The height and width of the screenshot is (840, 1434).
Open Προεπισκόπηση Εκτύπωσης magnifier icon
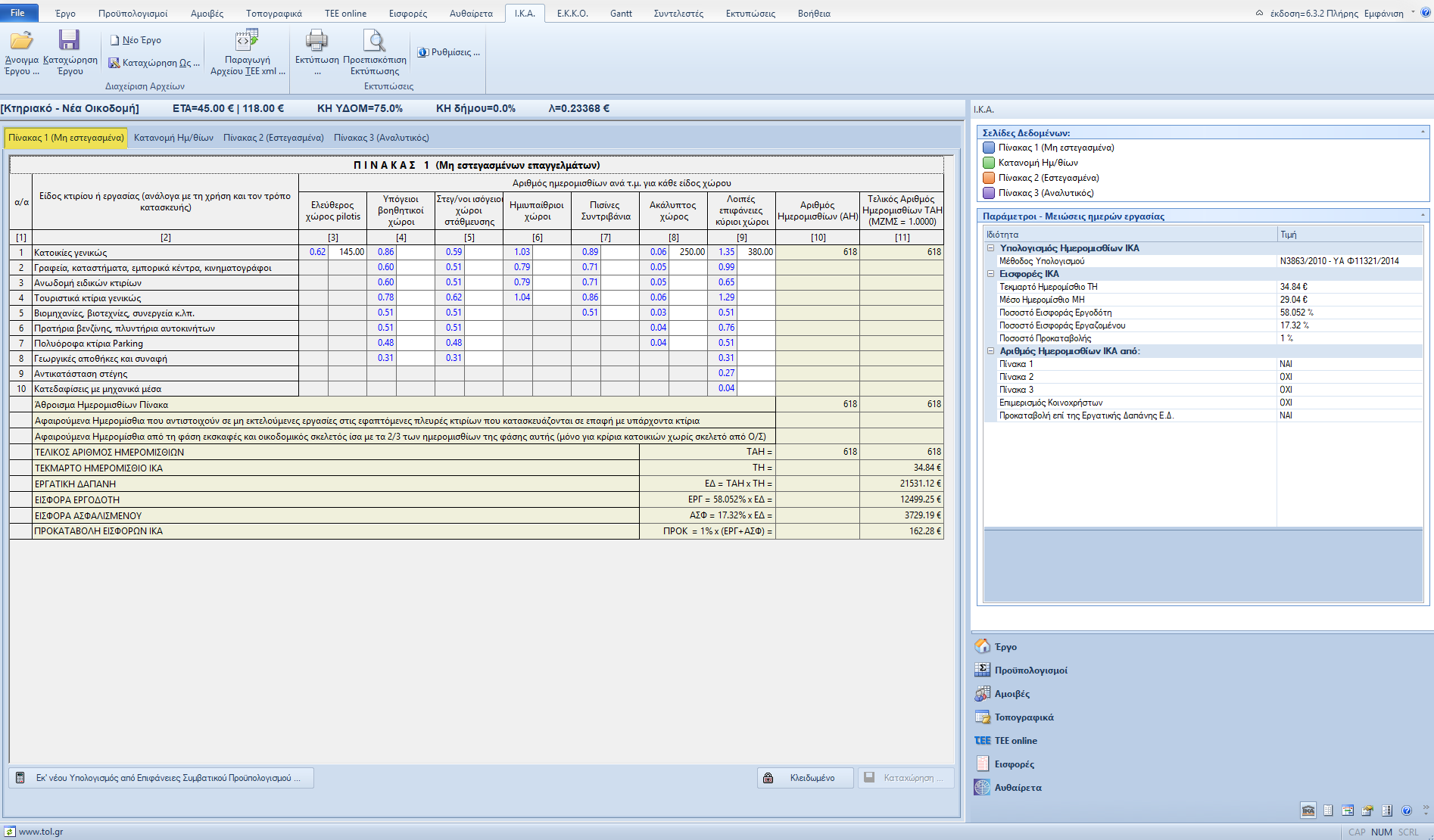coord(374,41)
